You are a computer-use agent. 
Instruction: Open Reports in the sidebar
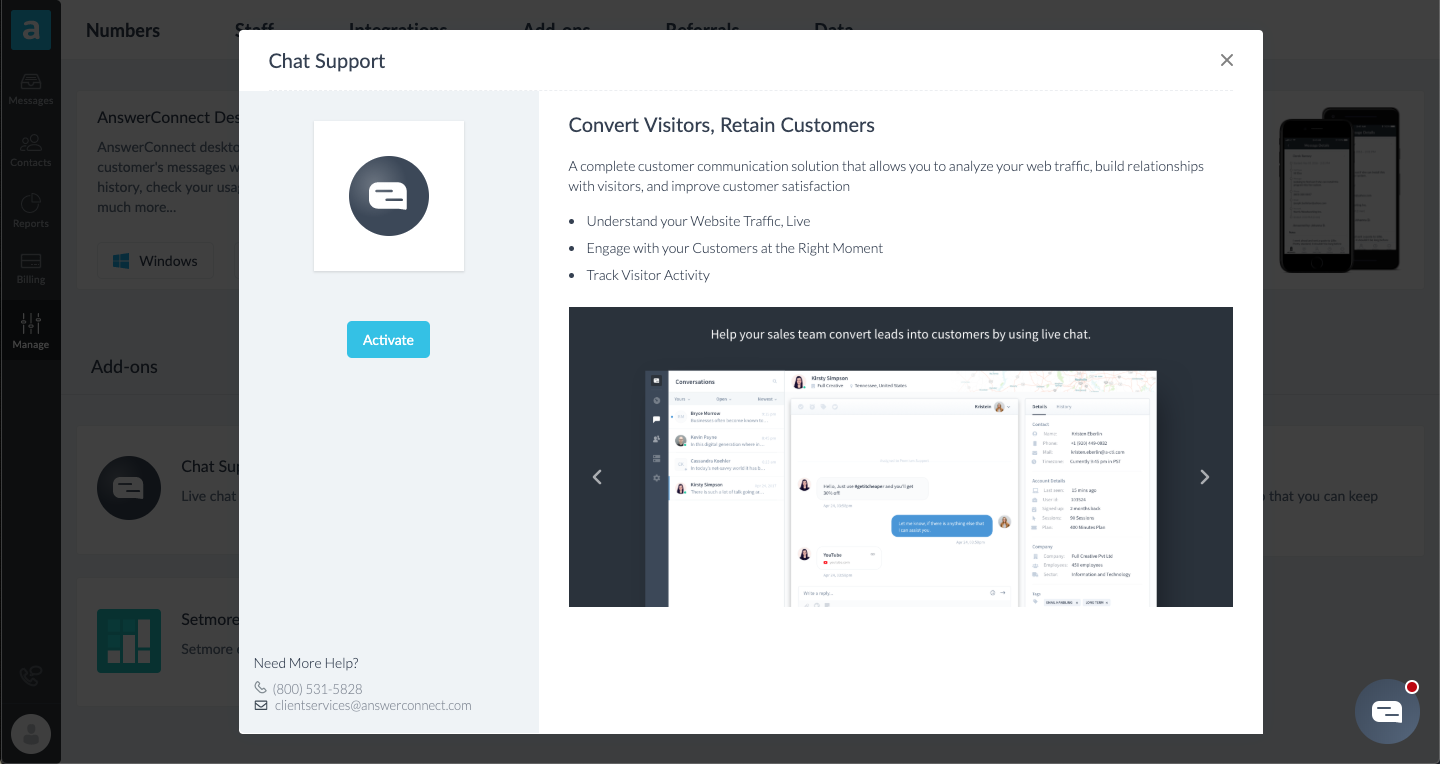[31, 211]
